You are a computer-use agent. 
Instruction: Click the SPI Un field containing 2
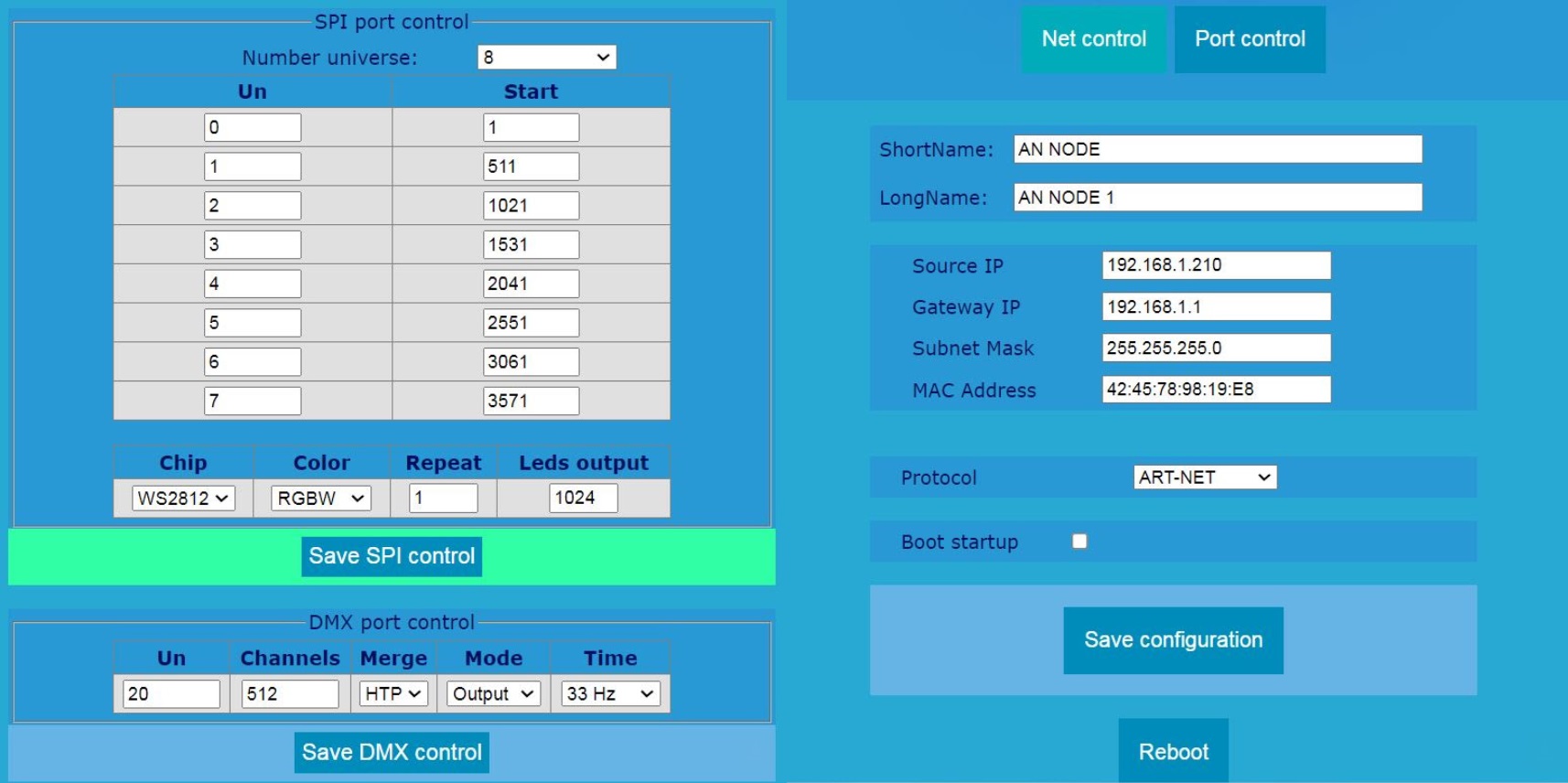point(252,205)
